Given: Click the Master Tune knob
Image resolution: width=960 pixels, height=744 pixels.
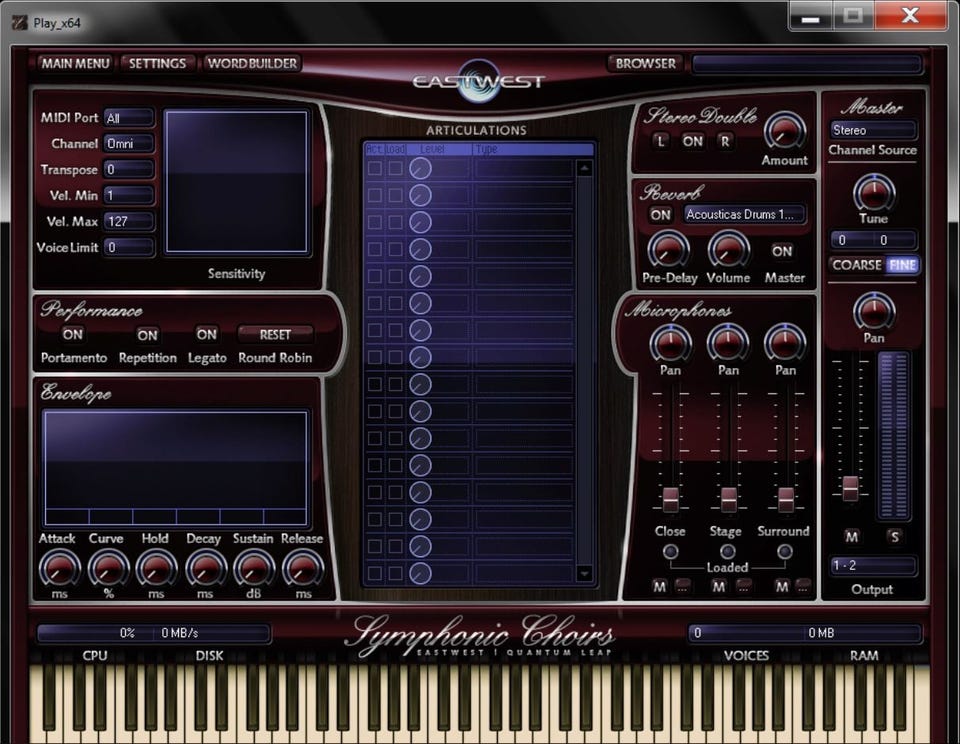Looking at the screenshot, I should click(x=874, y=192).
